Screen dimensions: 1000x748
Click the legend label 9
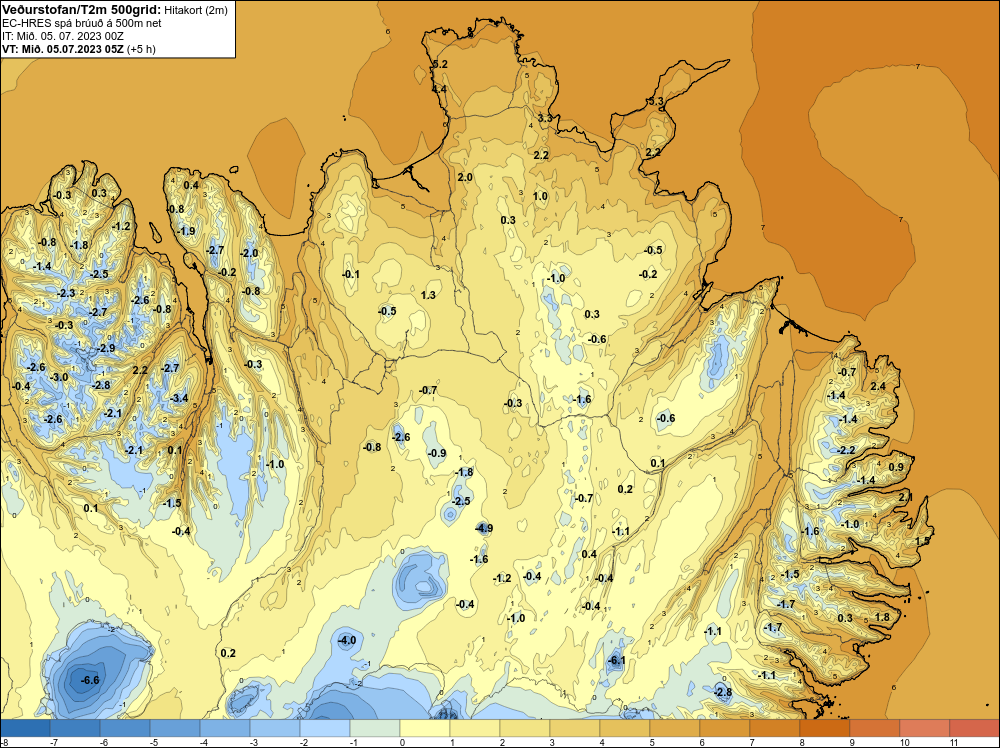tap(850, 742)
